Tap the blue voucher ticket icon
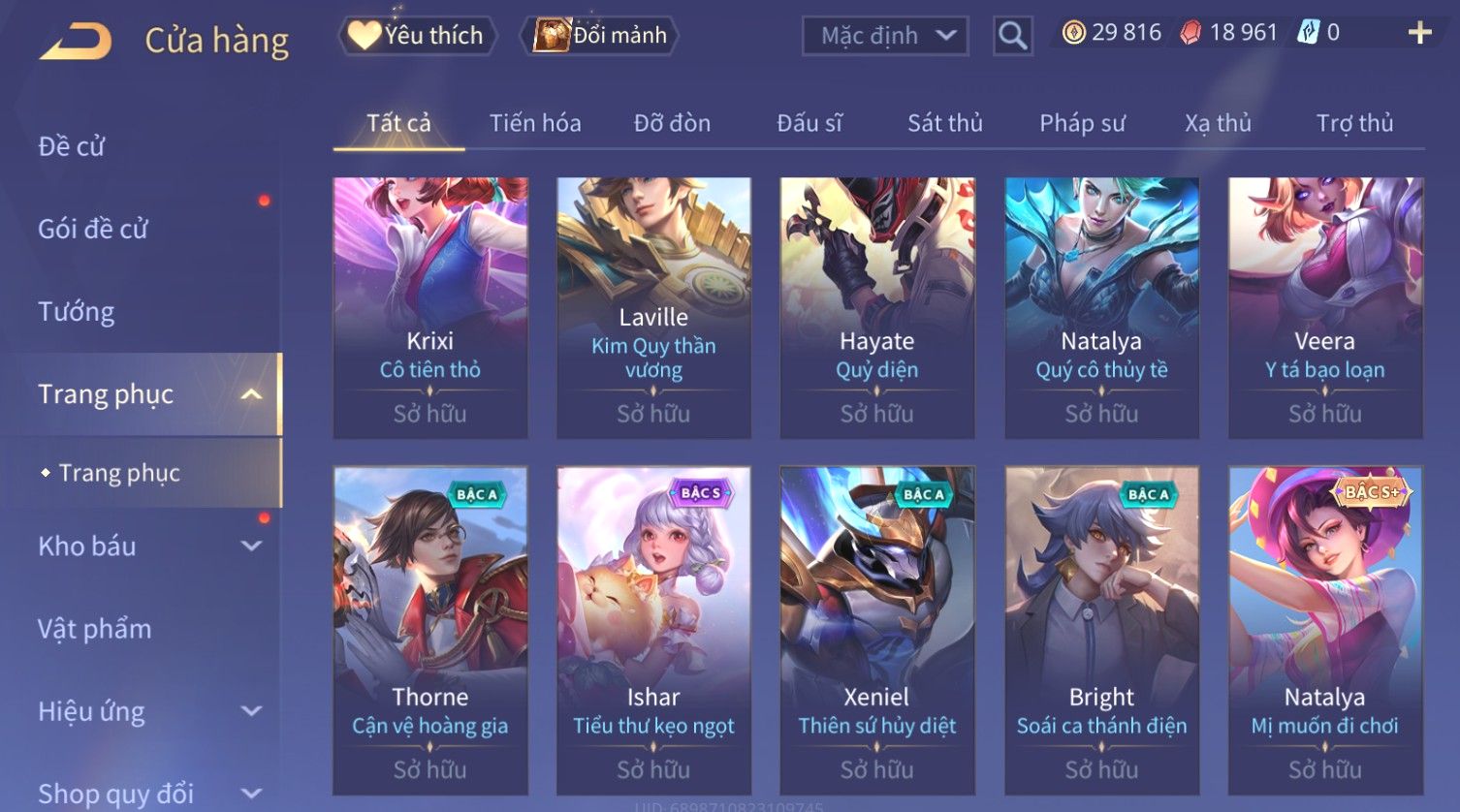The height and width of the screenshot is (812, 1460). tap(1309, 33)
